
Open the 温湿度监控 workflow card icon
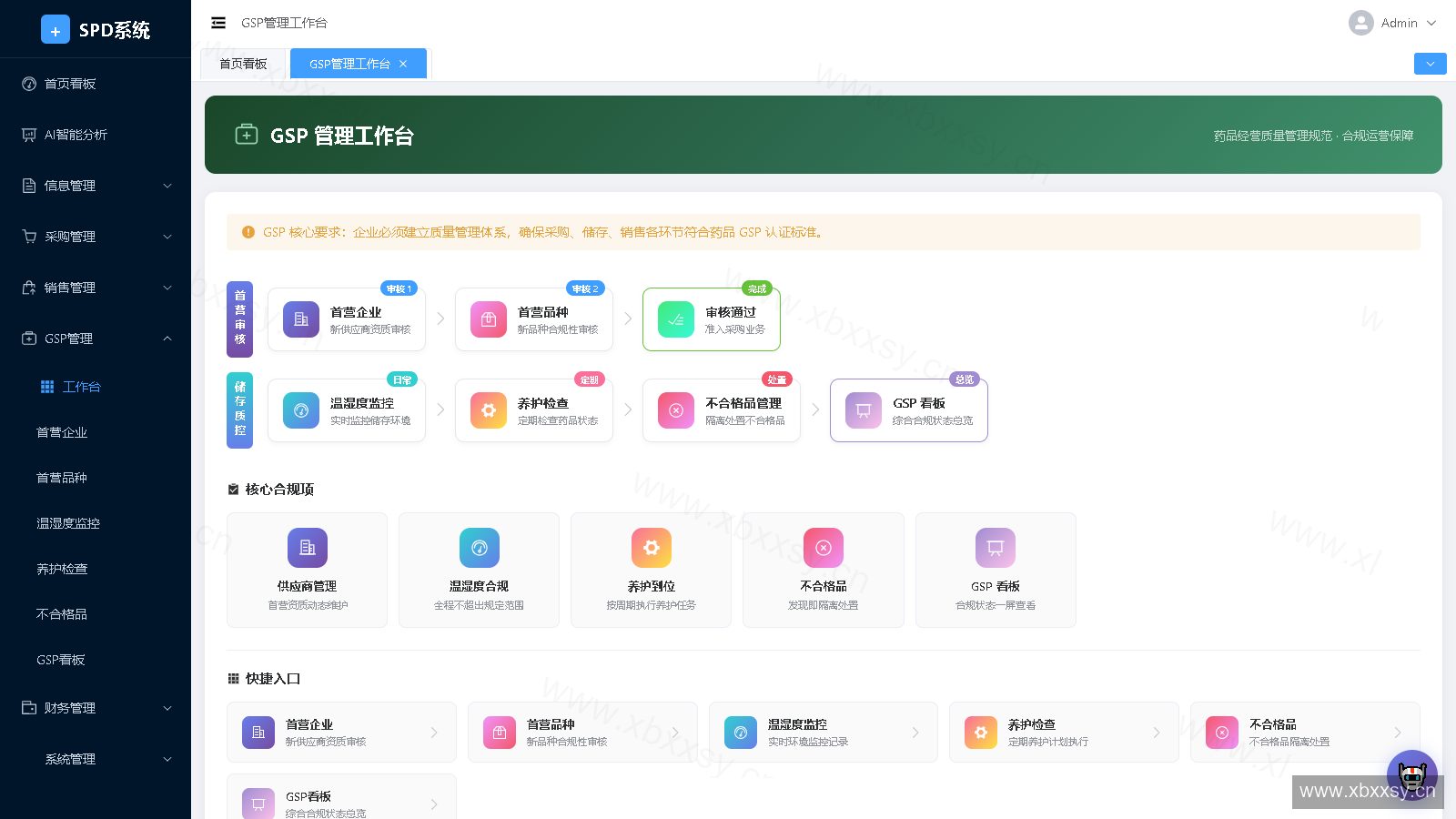[x=301, y=410]
